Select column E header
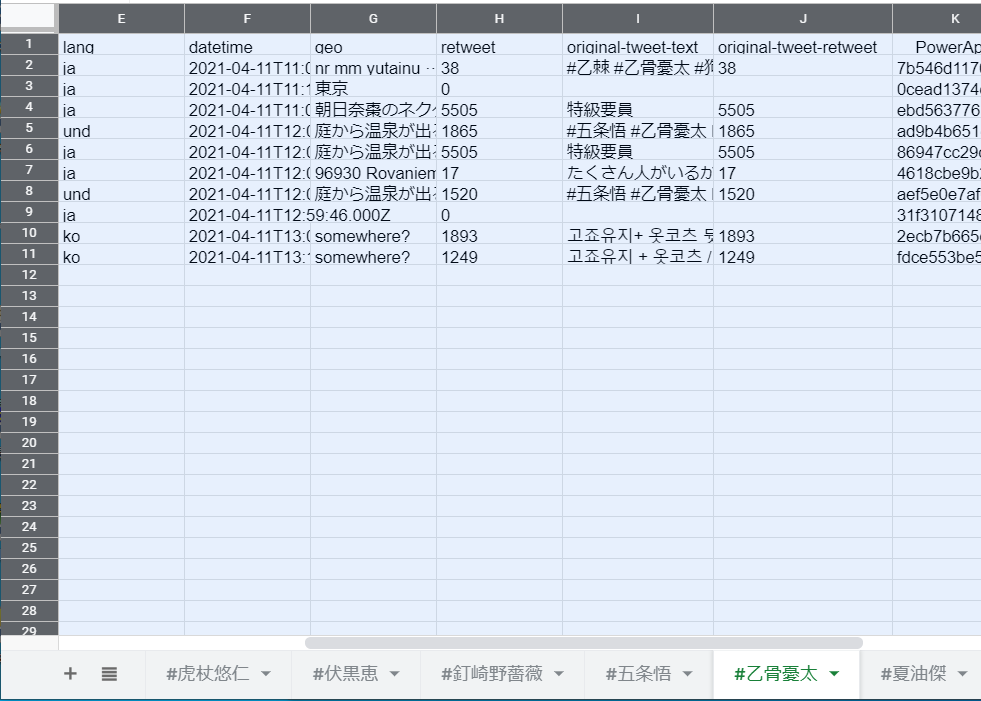Screen dimensions: 981x701 pyautogui.click(x=121, y=19)
